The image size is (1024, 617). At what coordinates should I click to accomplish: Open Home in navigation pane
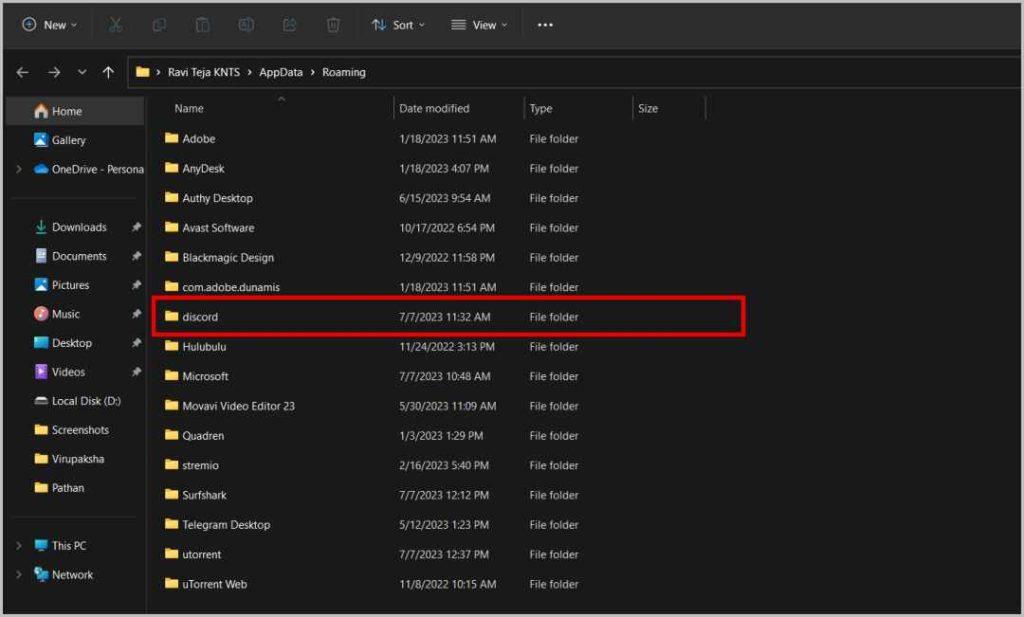[x=75, y=111]
